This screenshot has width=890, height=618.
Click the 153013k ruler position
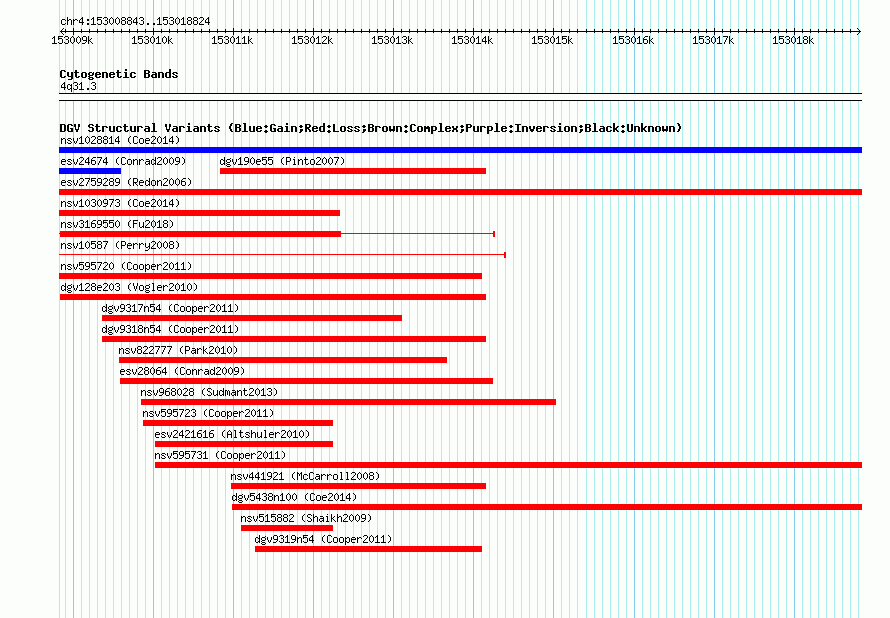pyautogui.click(x=392, y=40)
